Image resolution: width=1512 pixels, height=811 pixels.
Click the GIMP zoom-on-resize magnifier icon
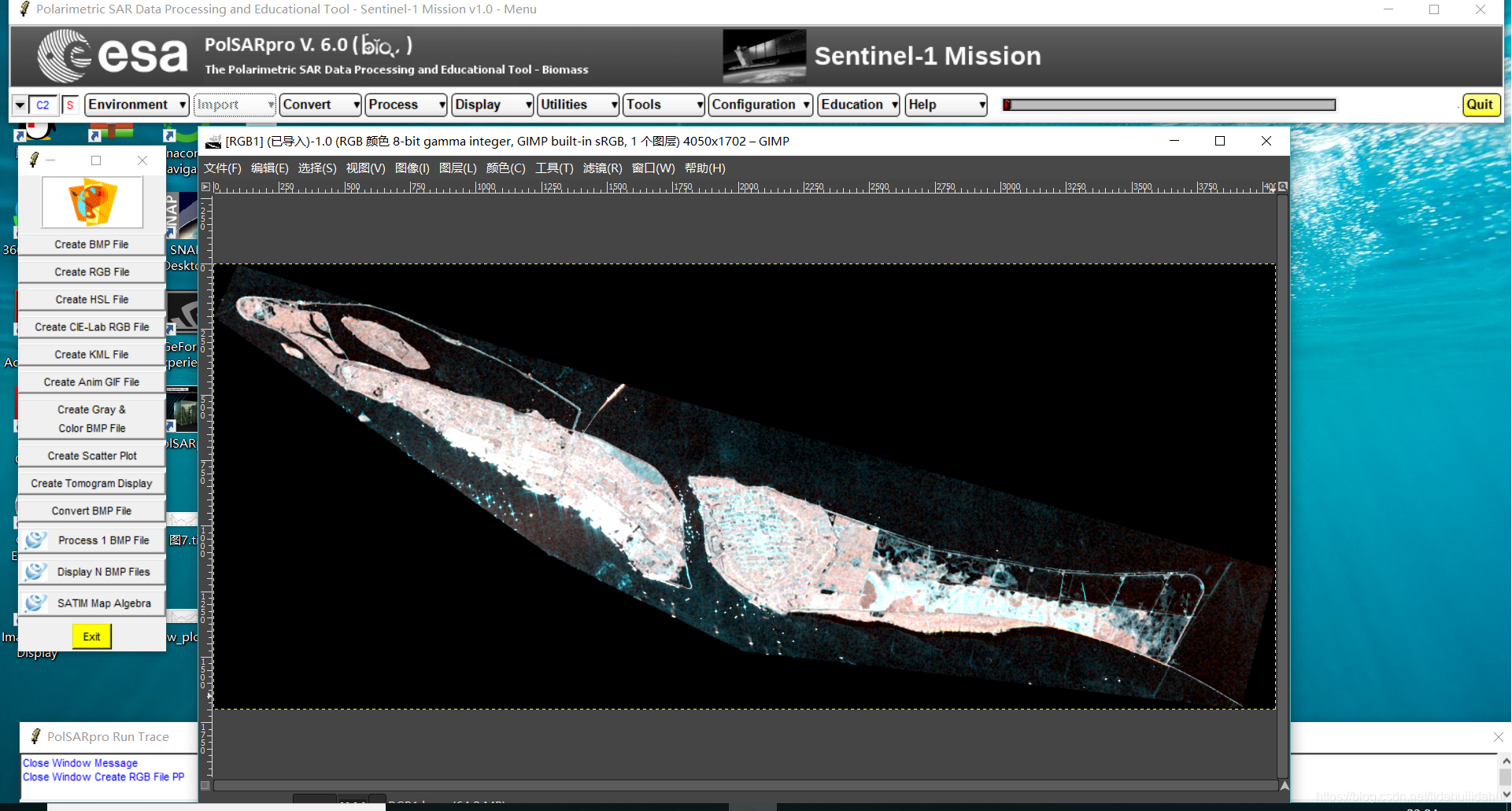tap(1283, 187)
